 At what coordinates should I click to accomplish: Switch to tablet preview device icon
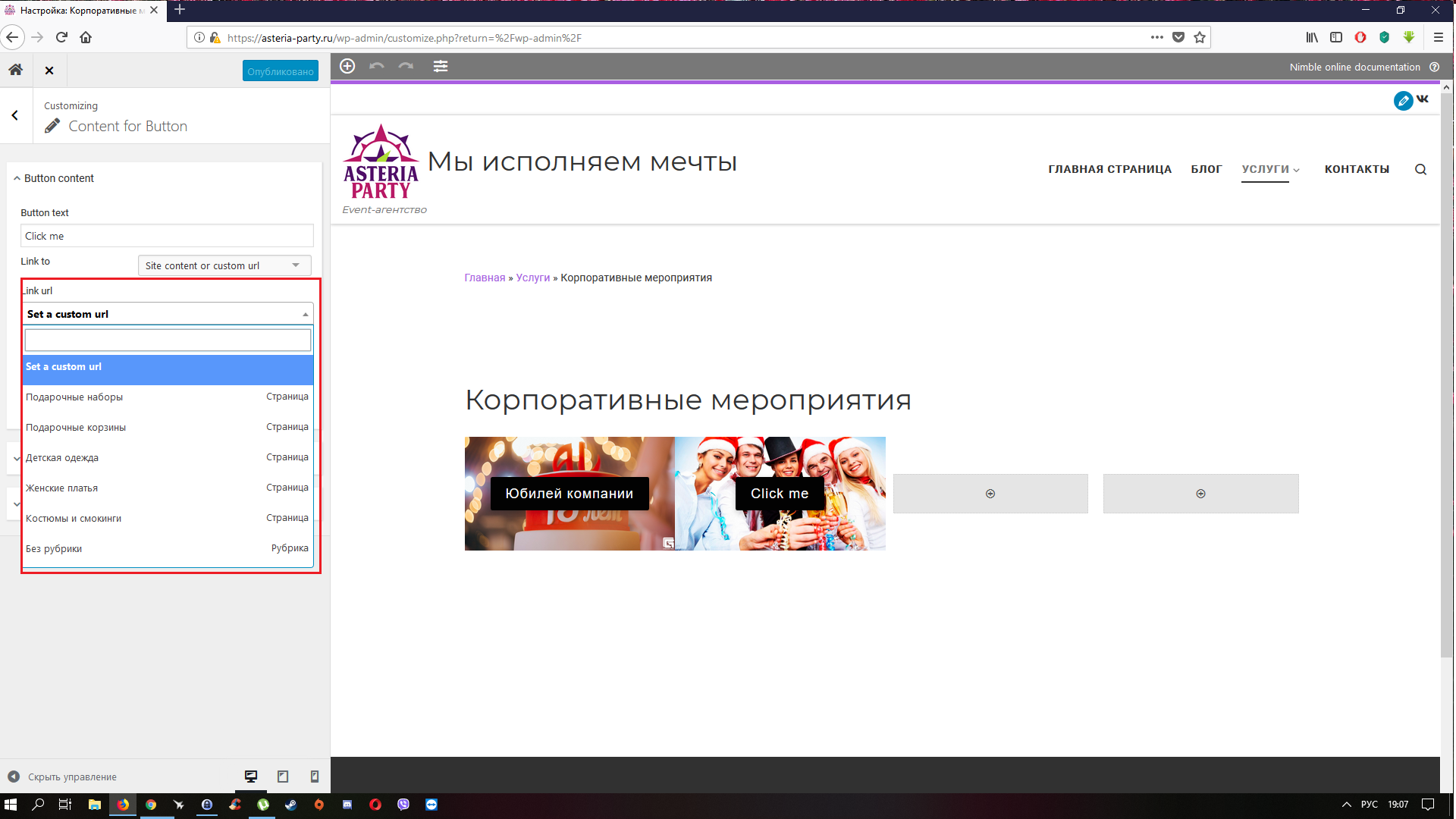283,776
